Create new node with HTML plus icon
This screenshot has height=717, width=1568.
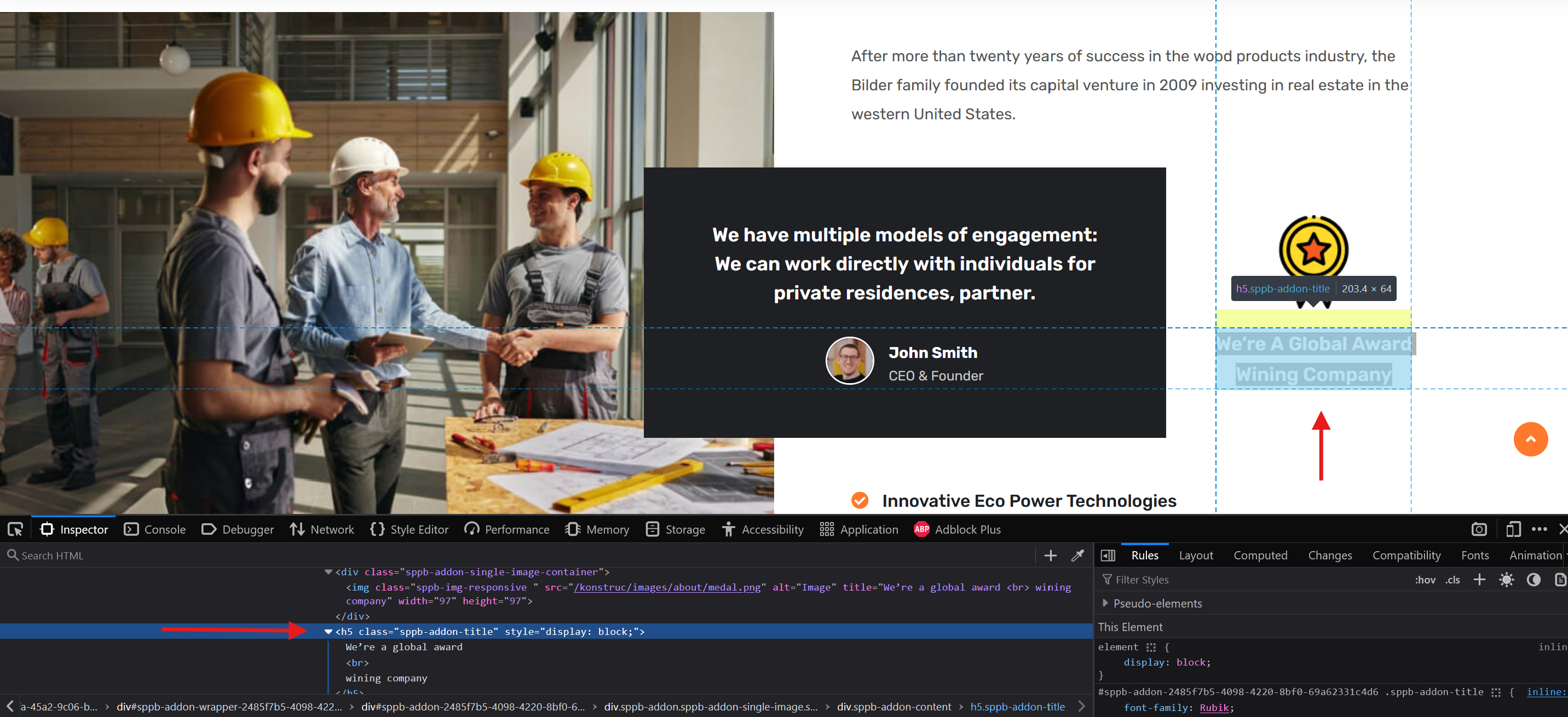(1050, 555)
